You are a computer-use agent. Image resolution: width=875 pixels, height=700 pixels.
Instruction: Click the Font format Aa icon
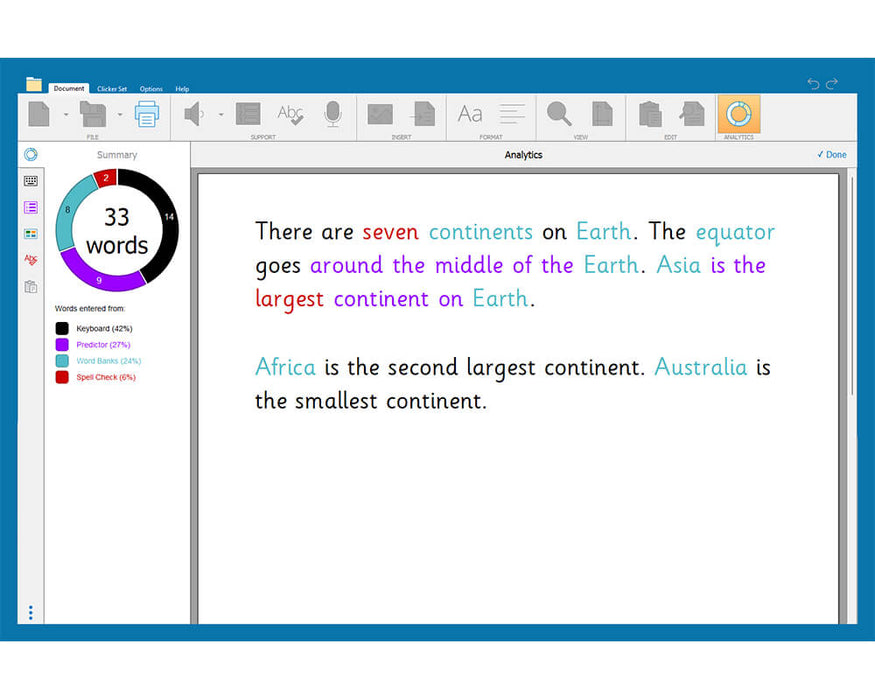point(470,114)
